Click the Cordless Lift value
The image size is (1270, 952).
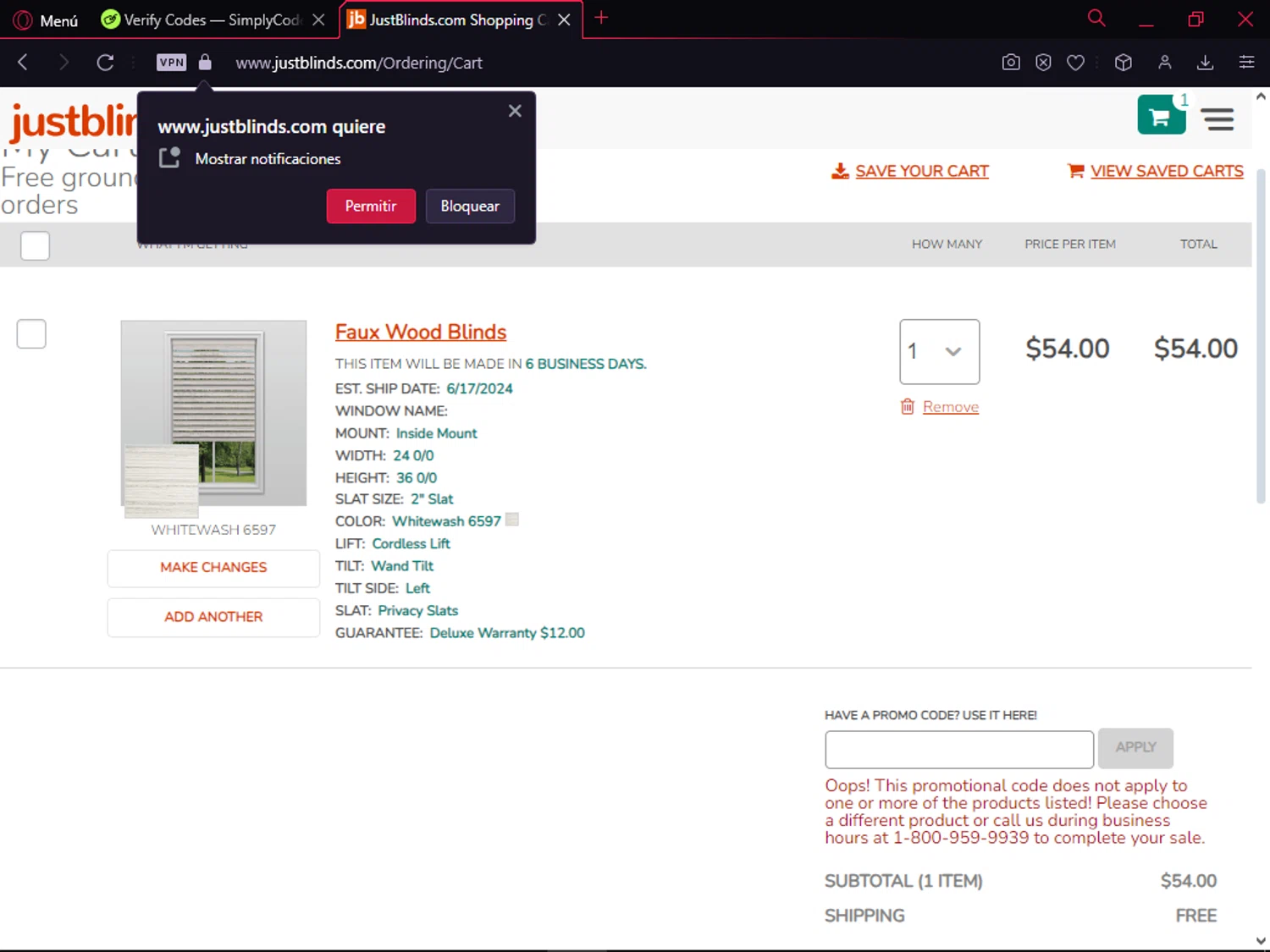[411, 543]
